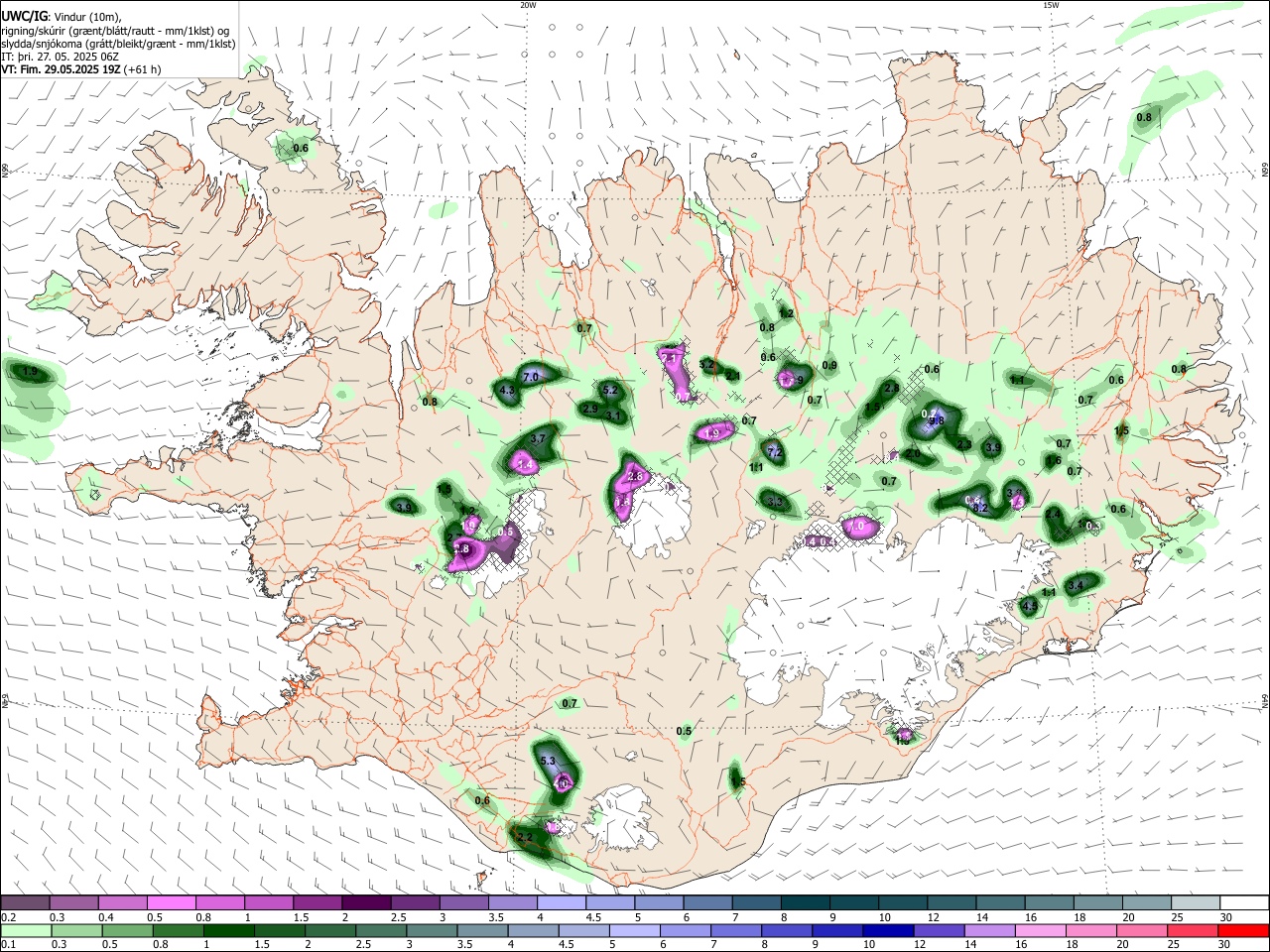Click the '15W' longitude label
Viewport: 1270px width, 952px height.
tap(1051, 5)
